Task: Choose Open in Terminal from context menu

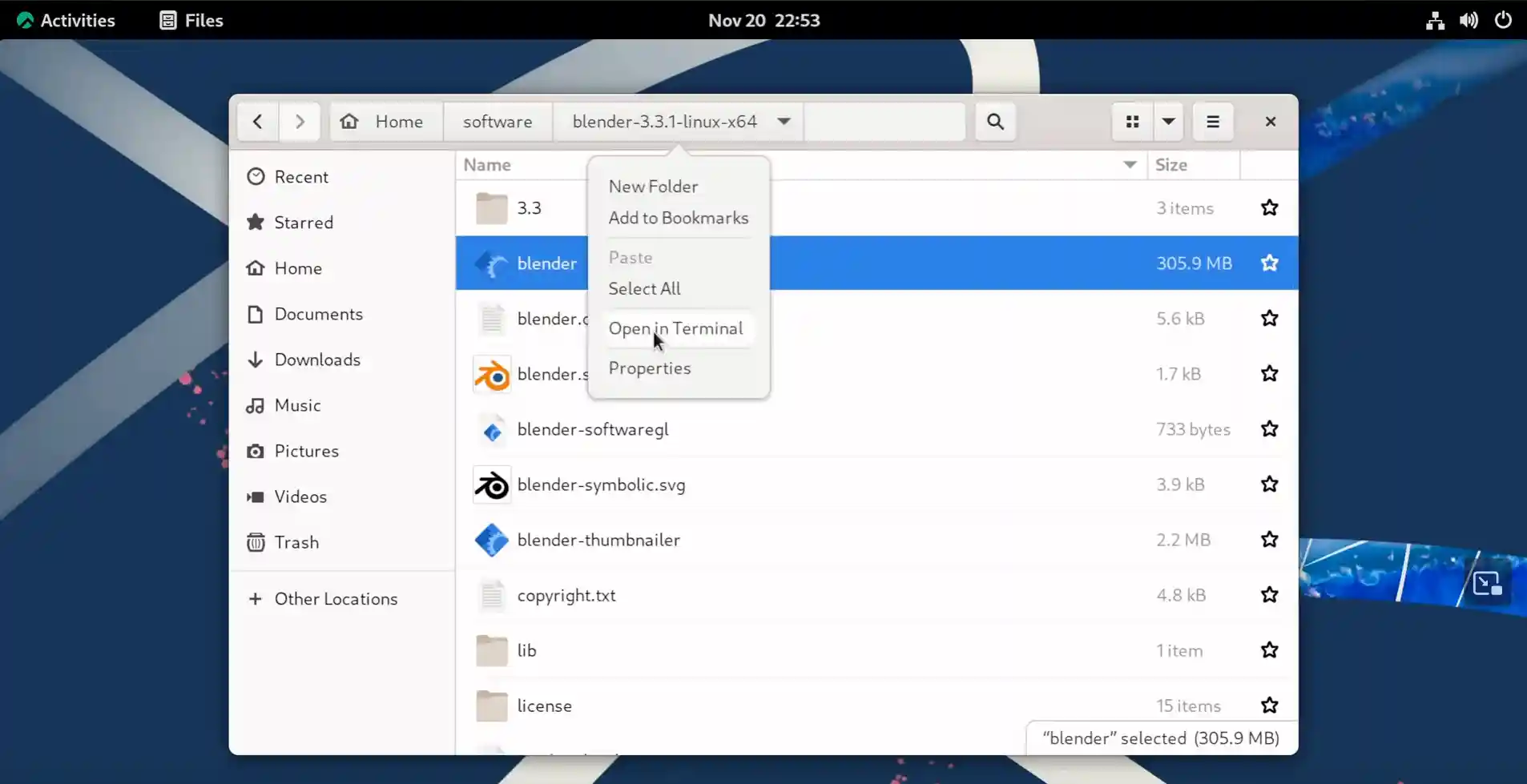Action: tap(675, 328)
